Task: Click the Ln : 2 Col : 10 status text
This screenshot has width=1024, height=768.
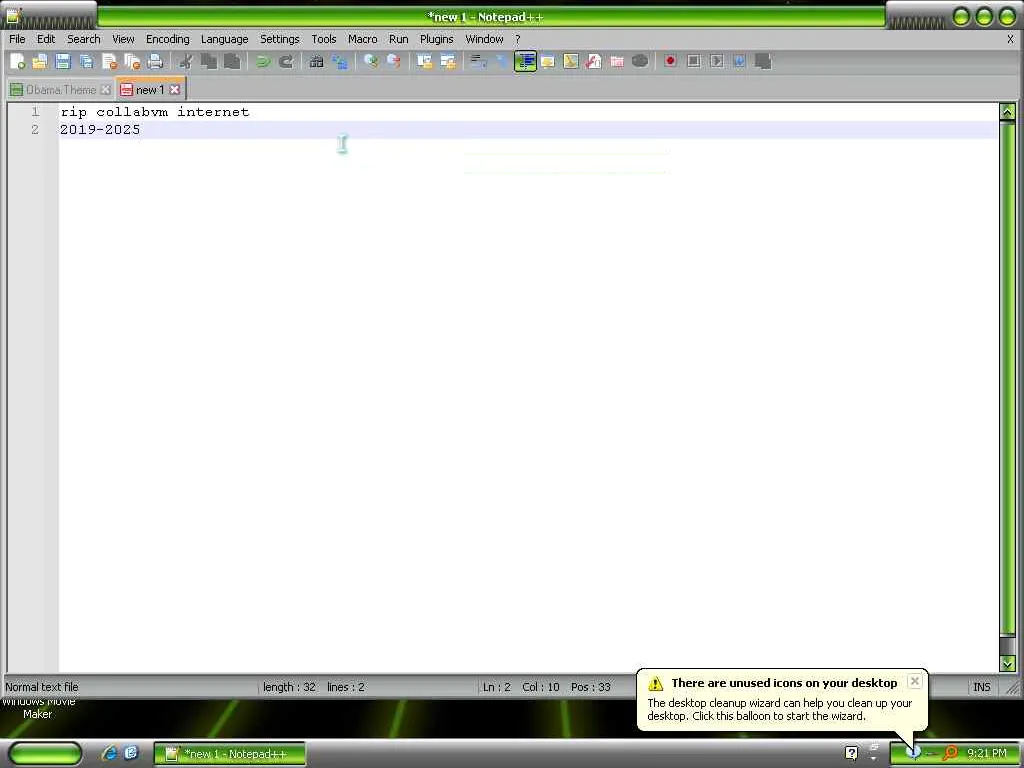Action: click(520, 687)
